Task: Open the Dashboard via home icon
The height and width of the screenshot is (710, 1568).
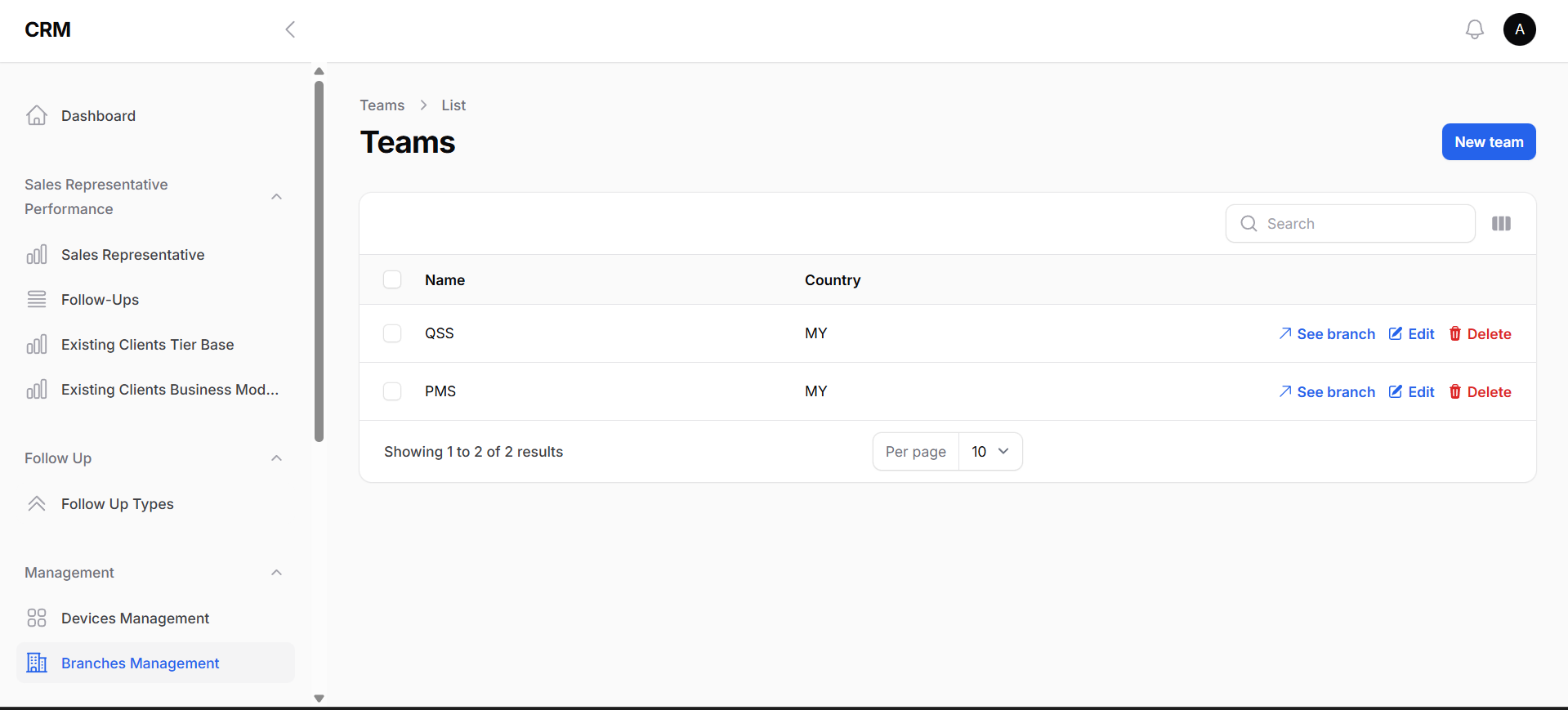Action: pyautogui.click(x=37, y=115)
